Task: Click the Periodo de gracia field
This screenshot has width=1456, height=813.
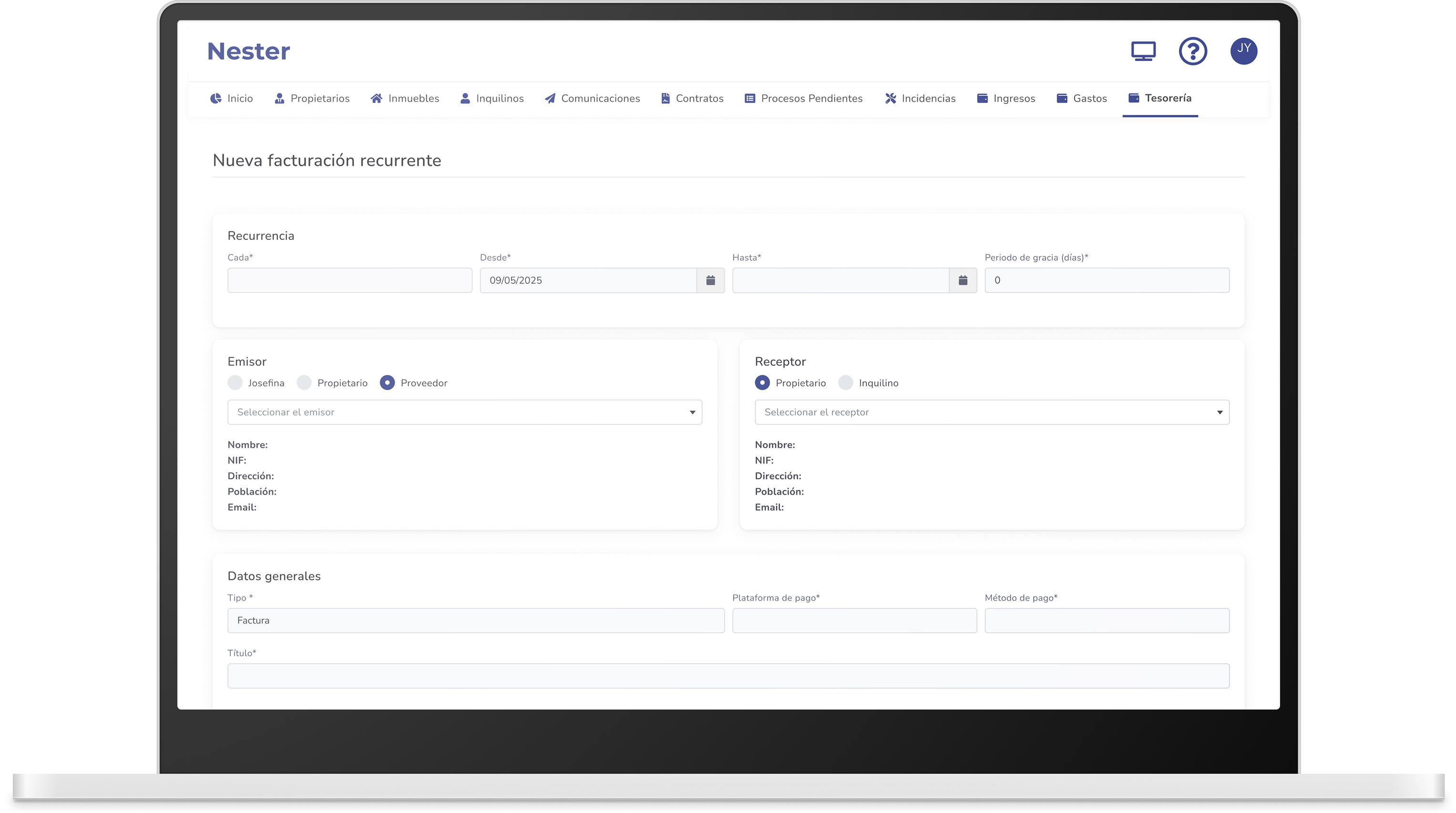Action: coord(1106,280)
